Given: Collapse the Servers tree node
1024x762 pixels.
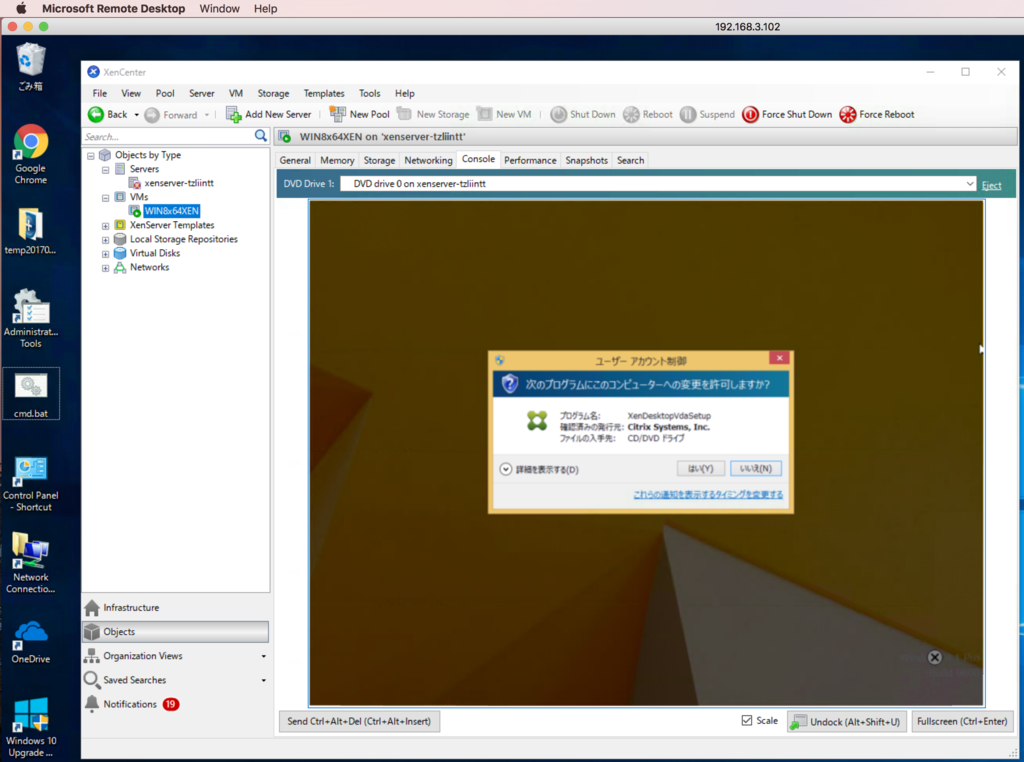Looking at the screenshot, I should [x=105, y=170].
